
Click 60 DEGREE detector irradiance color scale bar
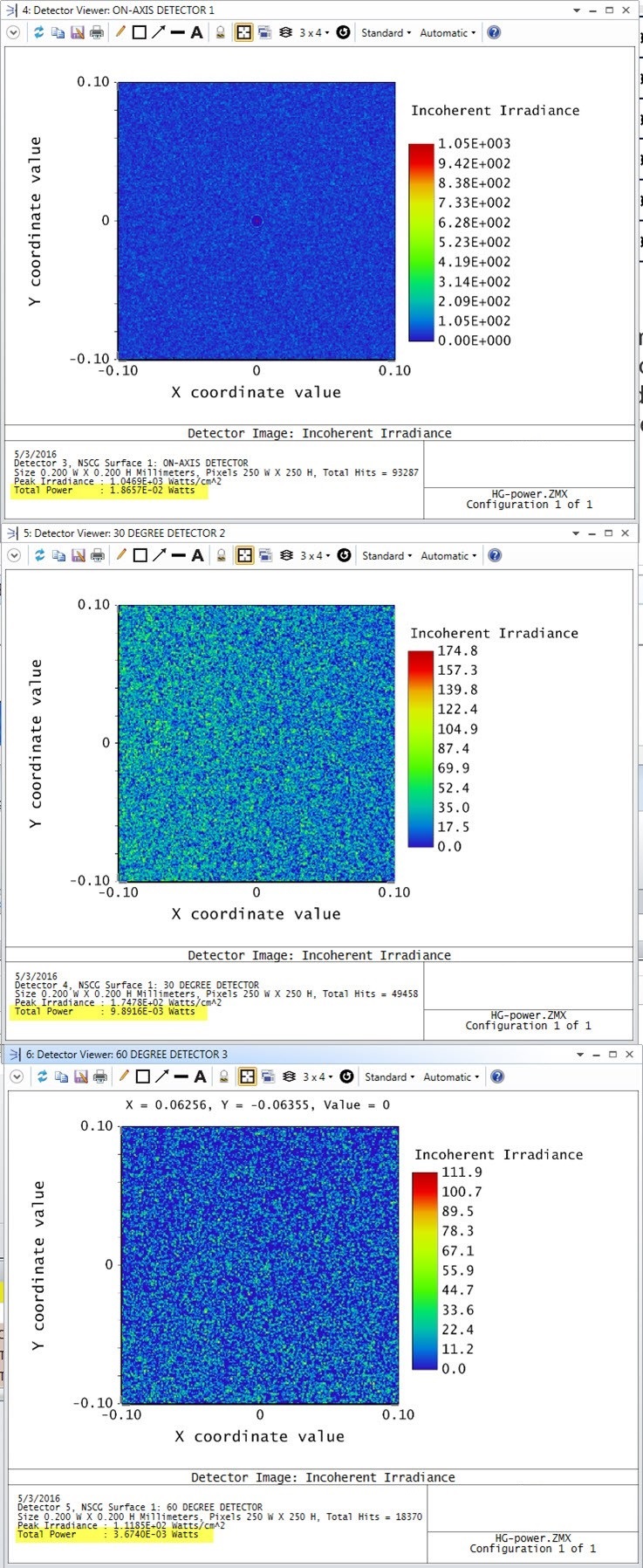click(424, 1270)
